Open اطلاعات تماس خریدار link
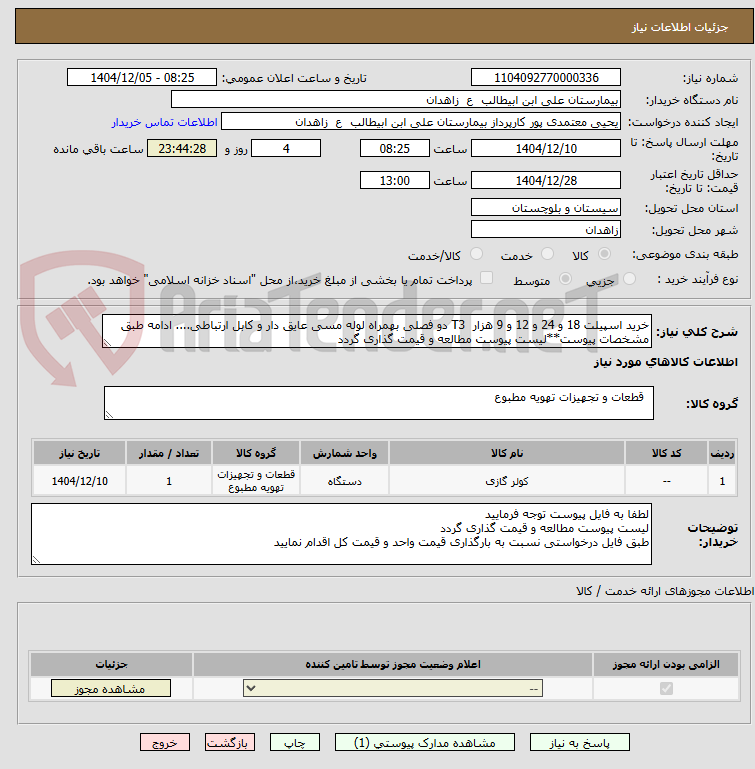This screenshot has height=769, width=755. click(164, 122)
